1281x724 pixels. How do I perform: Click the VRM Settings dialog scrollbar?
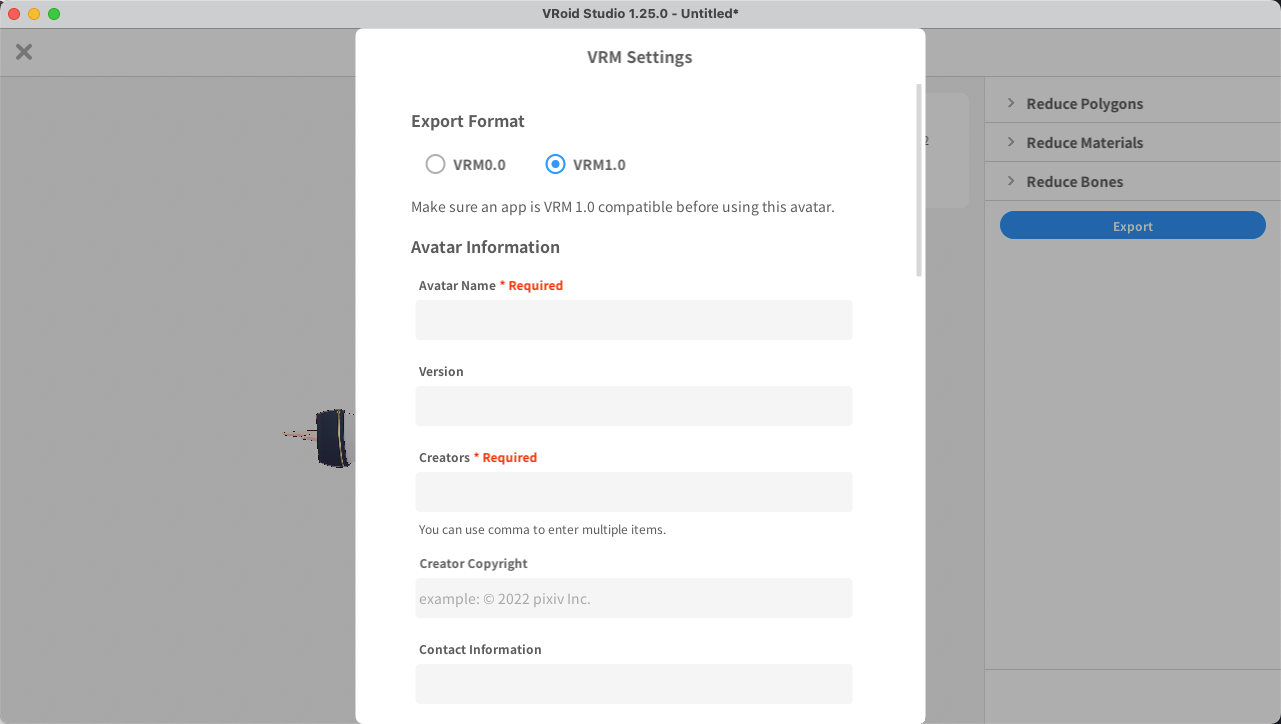click(x=919, y=180)
